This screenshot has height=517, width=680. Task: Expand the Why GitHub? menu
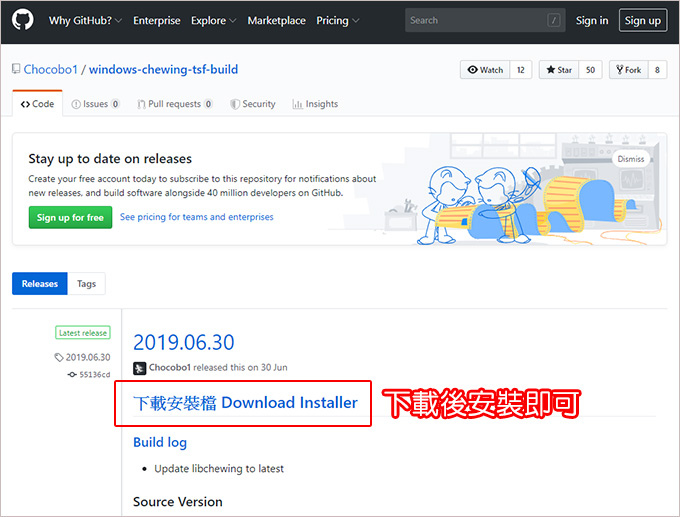point(85,20)
